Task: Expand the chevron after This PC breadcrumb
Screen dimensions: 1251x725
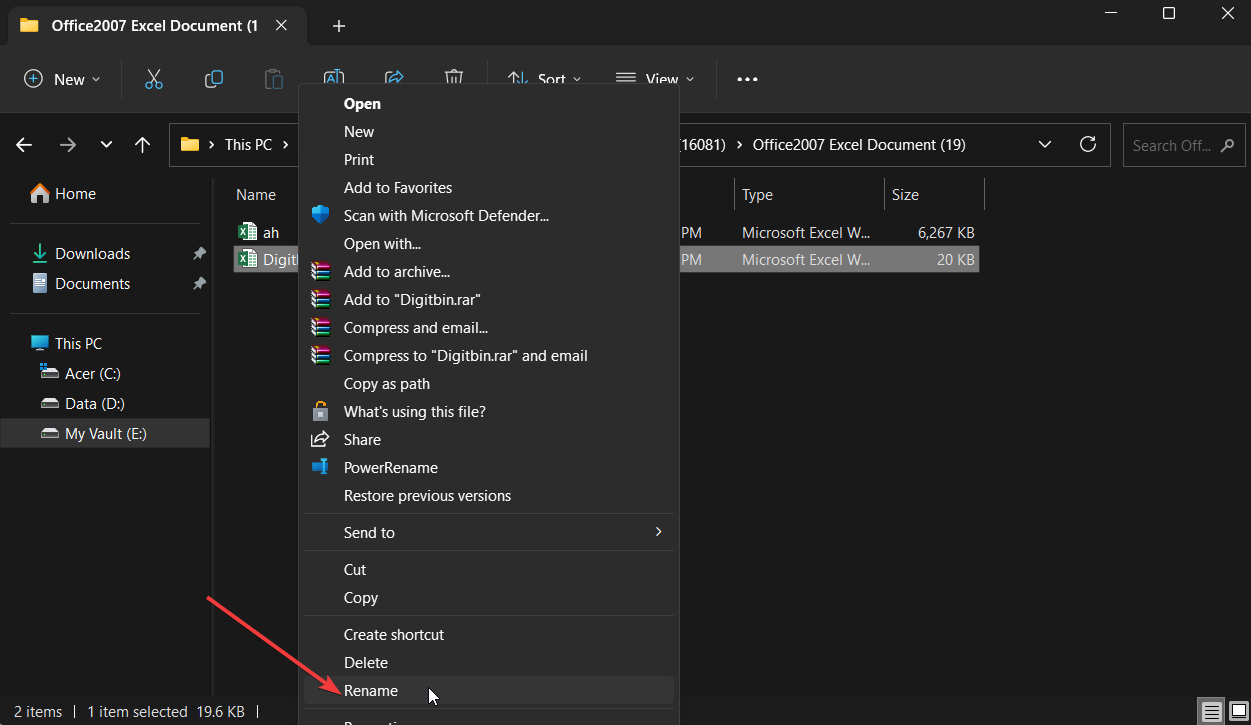Action: (285, 145)
